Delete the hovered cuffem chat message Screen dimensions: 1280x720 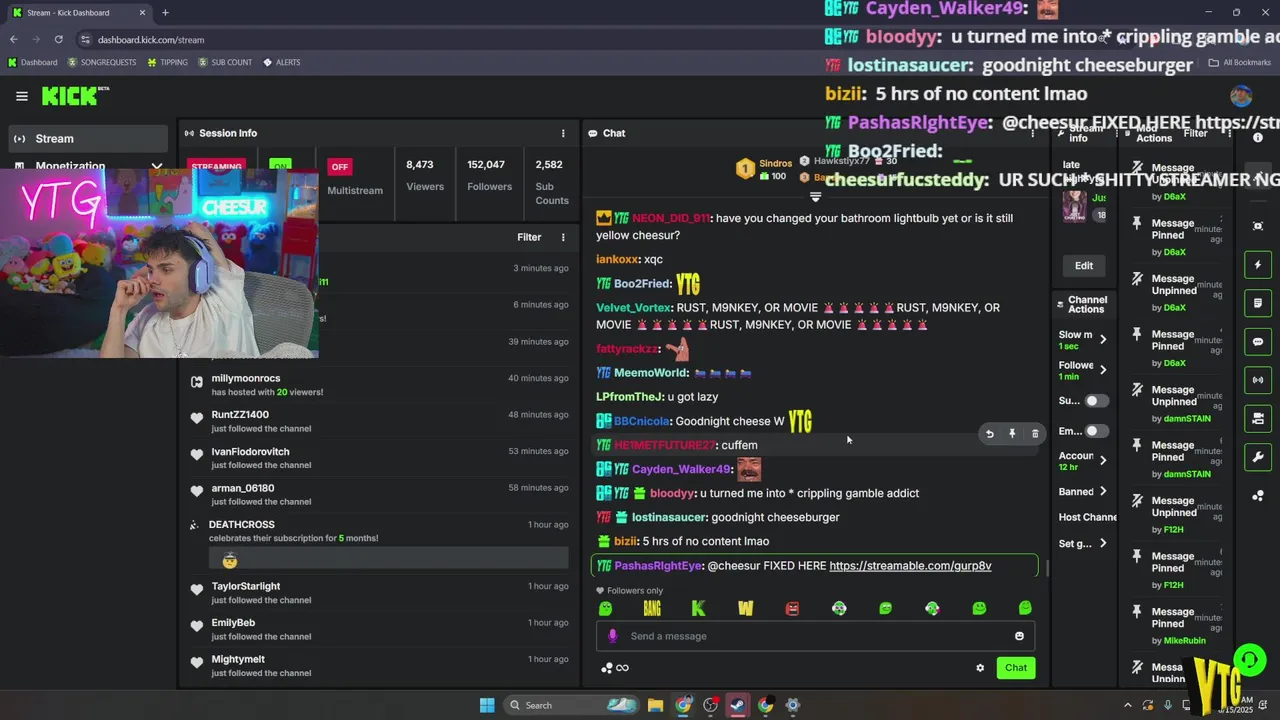tap(1035, 434)
